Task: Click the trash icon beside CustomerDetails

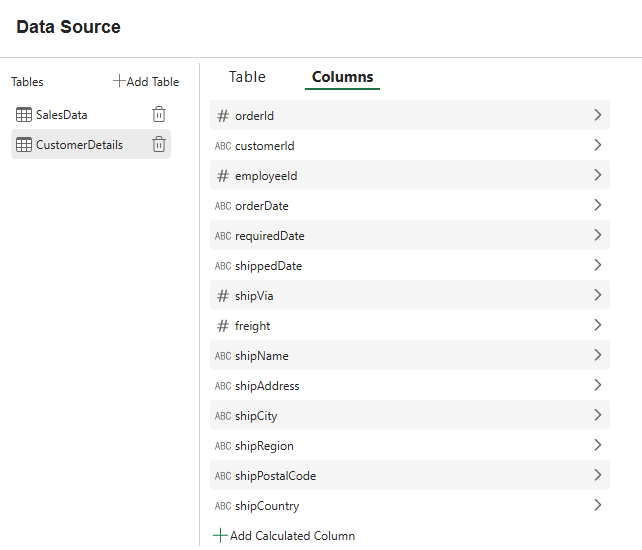Action: coord(158,145)
